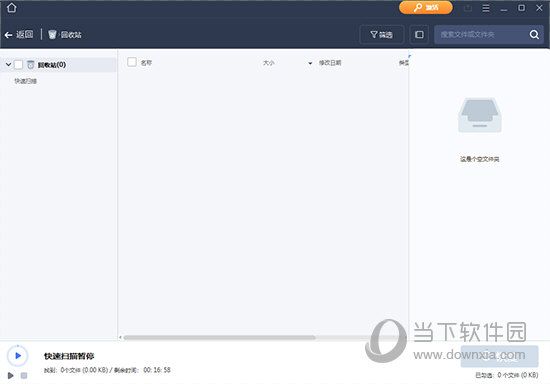Screen dimensions: 550x384
Task: Tick the select-all checkbox in file header
Action: 132,62
